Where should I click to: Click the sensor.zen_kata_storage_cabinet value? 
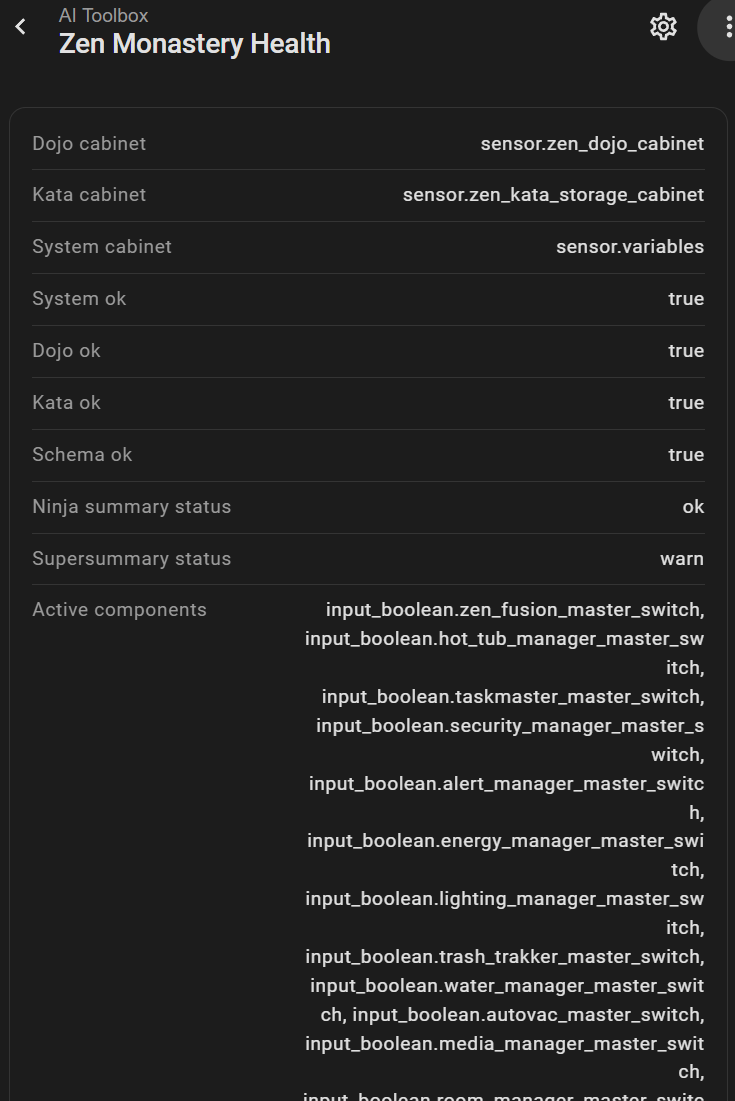553,195
